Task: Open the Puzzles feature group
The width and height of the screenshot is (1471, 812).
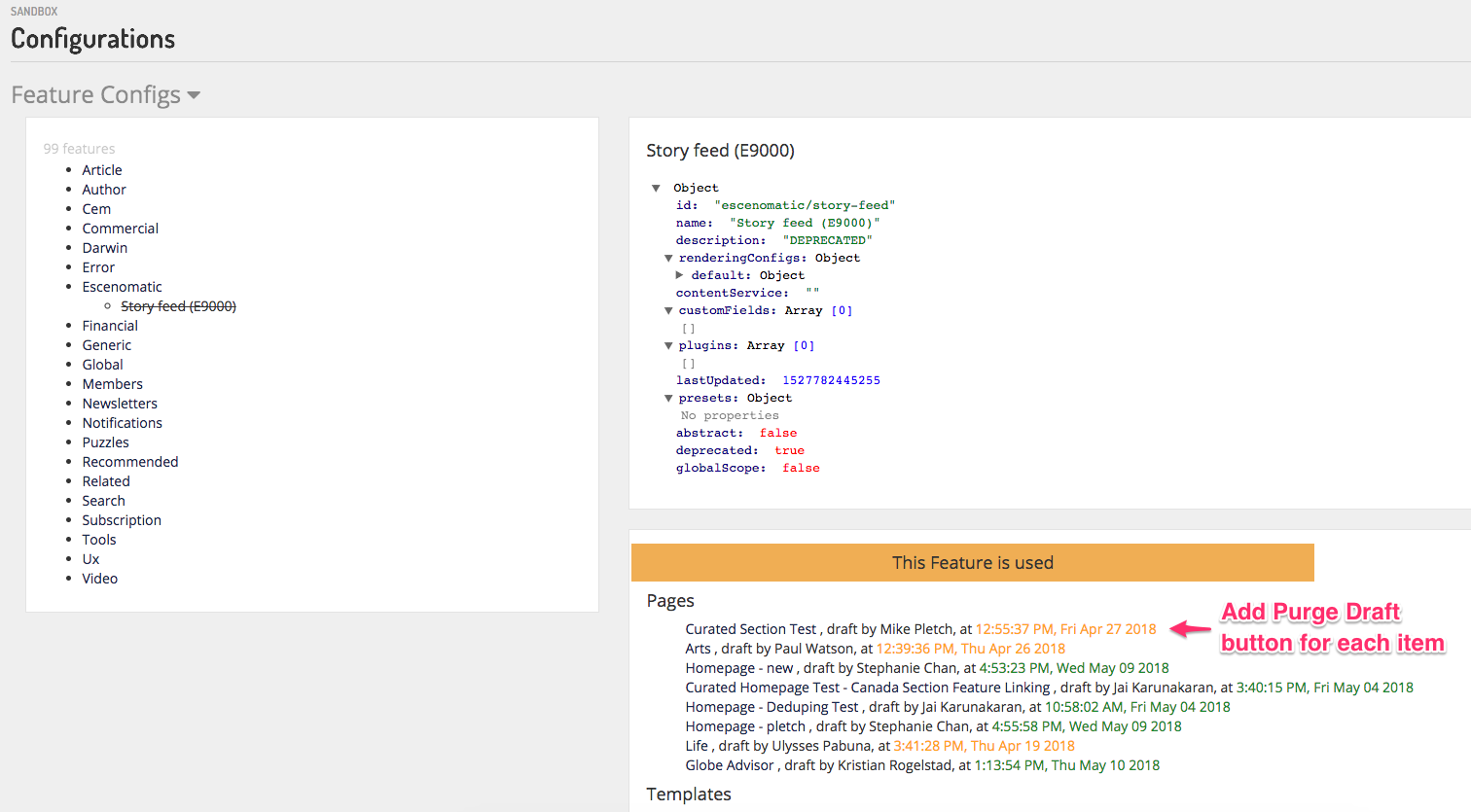Action: [106, 442]
